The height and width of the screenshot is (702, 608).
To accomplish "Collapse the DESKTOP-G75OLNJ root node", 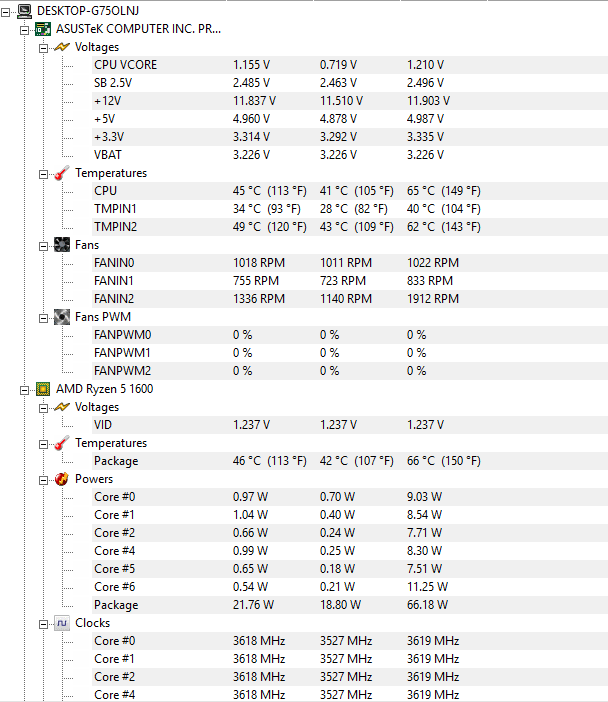I will pos(5,13).
